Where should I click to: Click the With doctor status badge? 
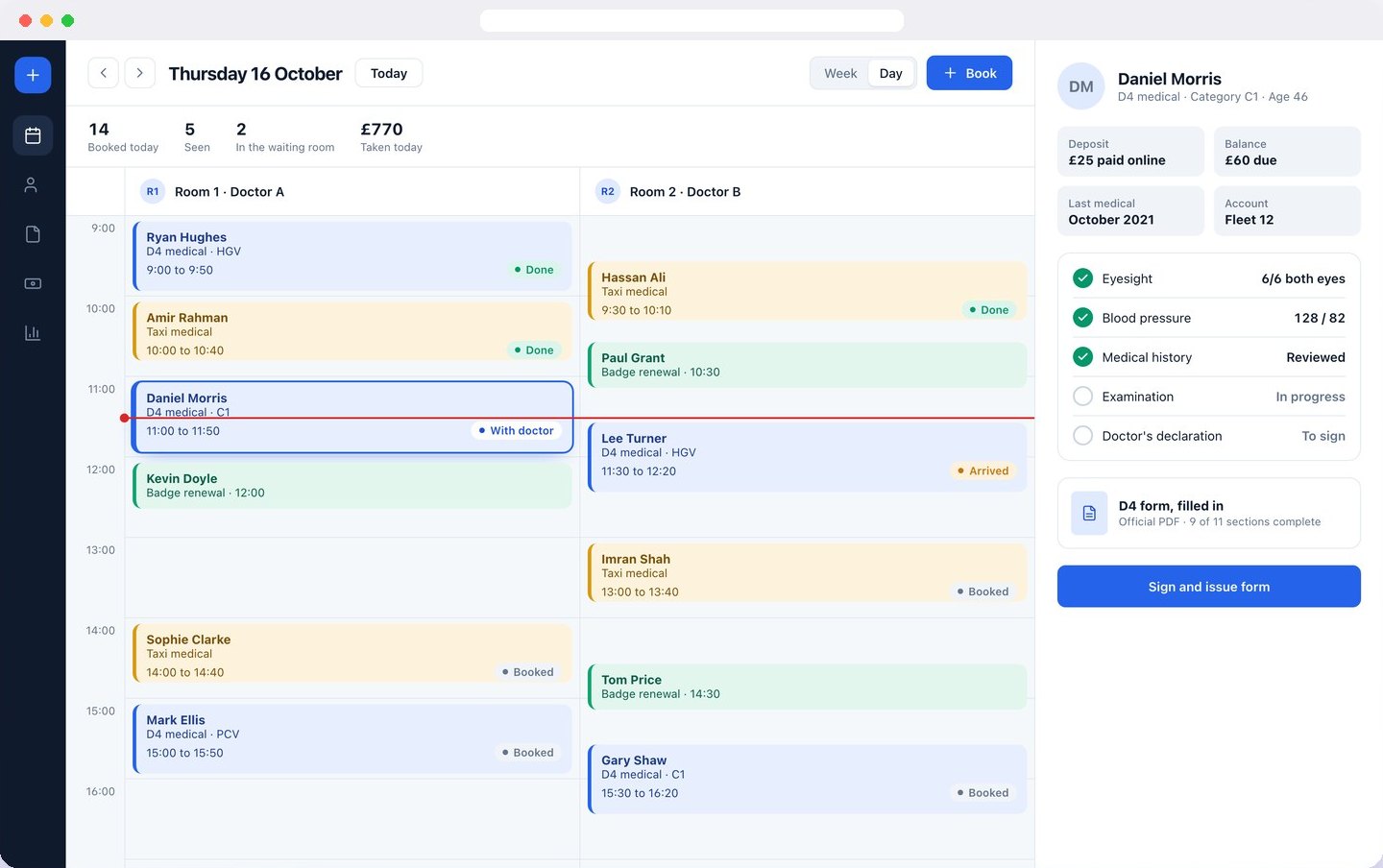tap(517, 431)
